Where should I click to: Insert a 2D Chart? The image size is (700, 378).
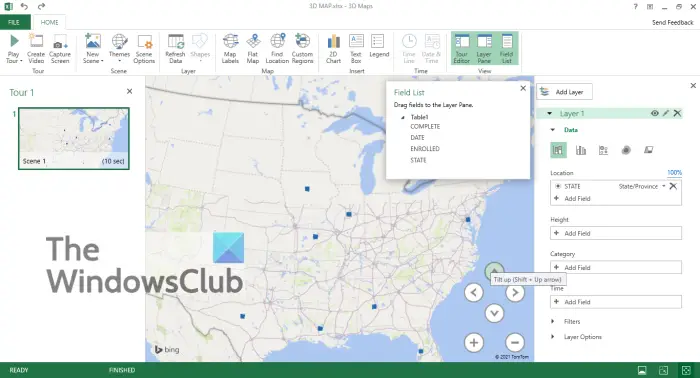pyautogui.click(x=333, y=49)
